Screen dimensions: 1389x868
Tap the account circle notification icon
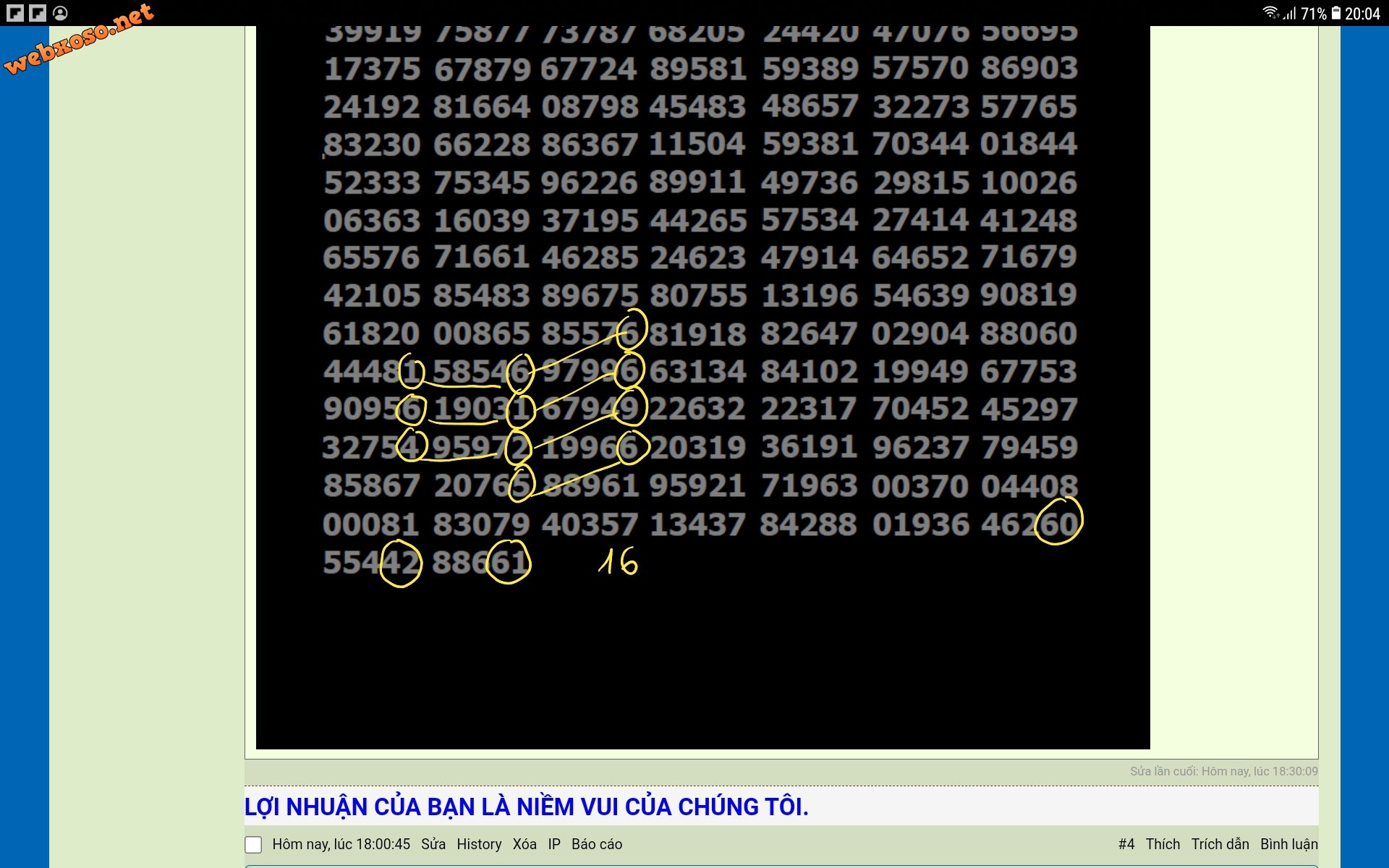(x=61, y=12)
